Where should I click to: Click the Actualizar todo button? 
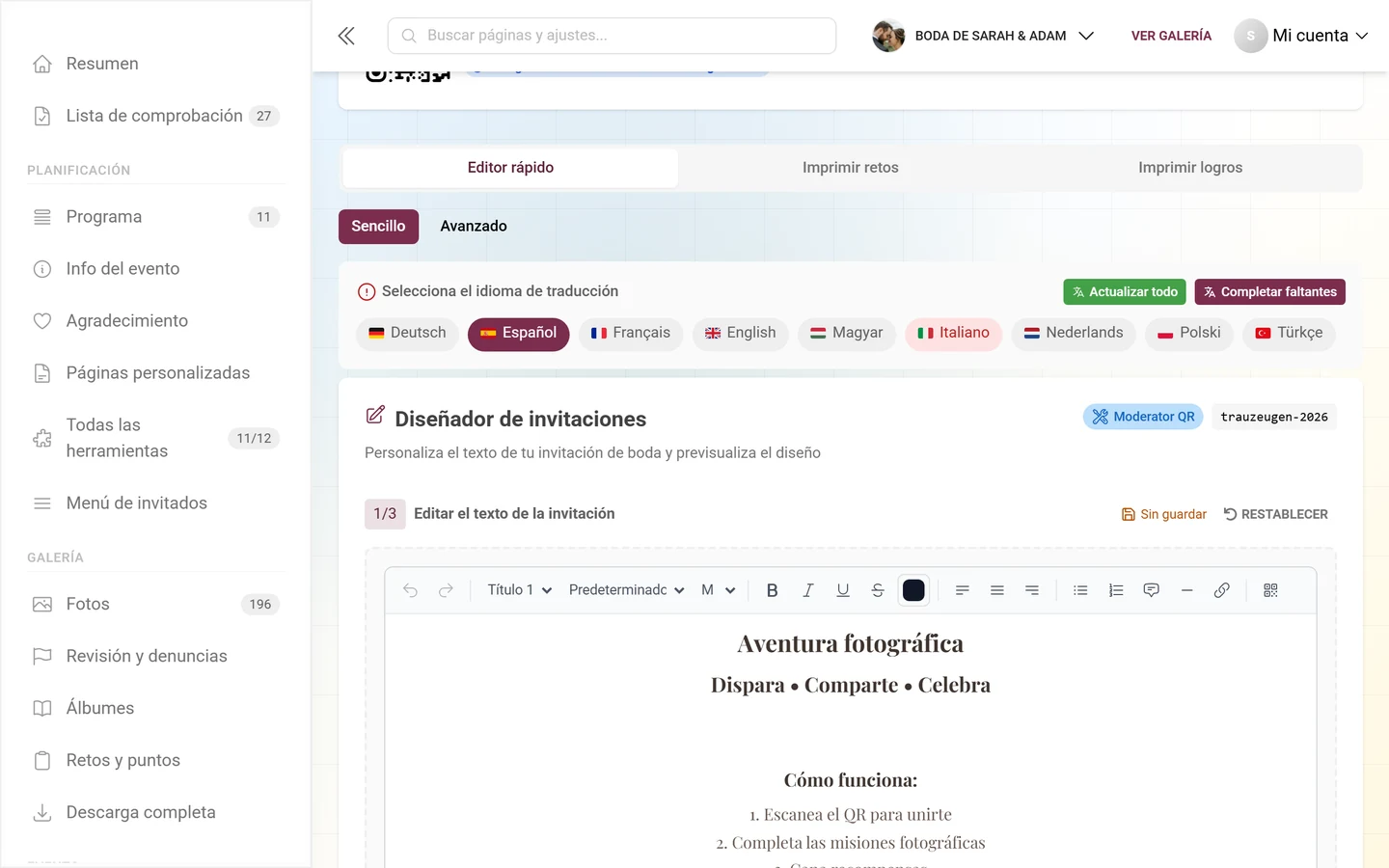pos(1125,292)
